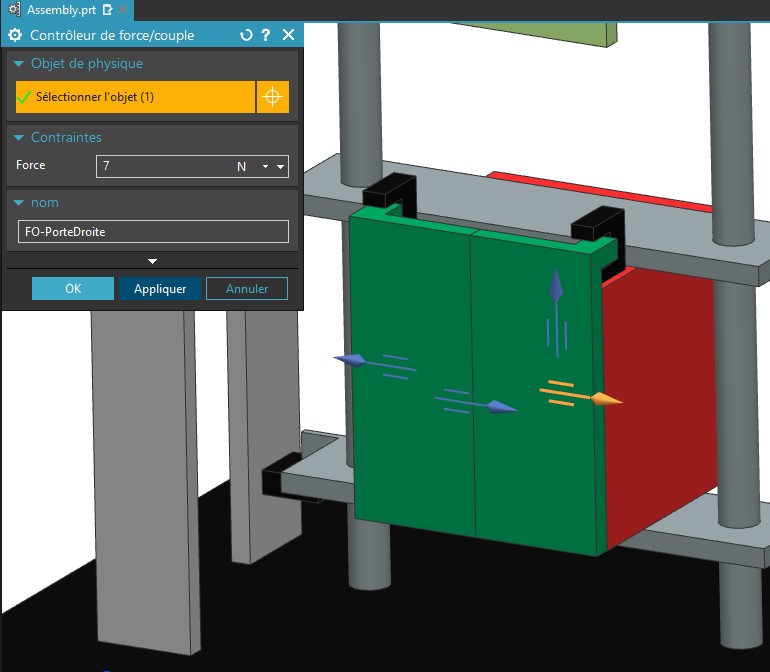The height and width of the screenshot is (672, 770).
Task: Click the Appliquer button
Action: tap(160, 288)
